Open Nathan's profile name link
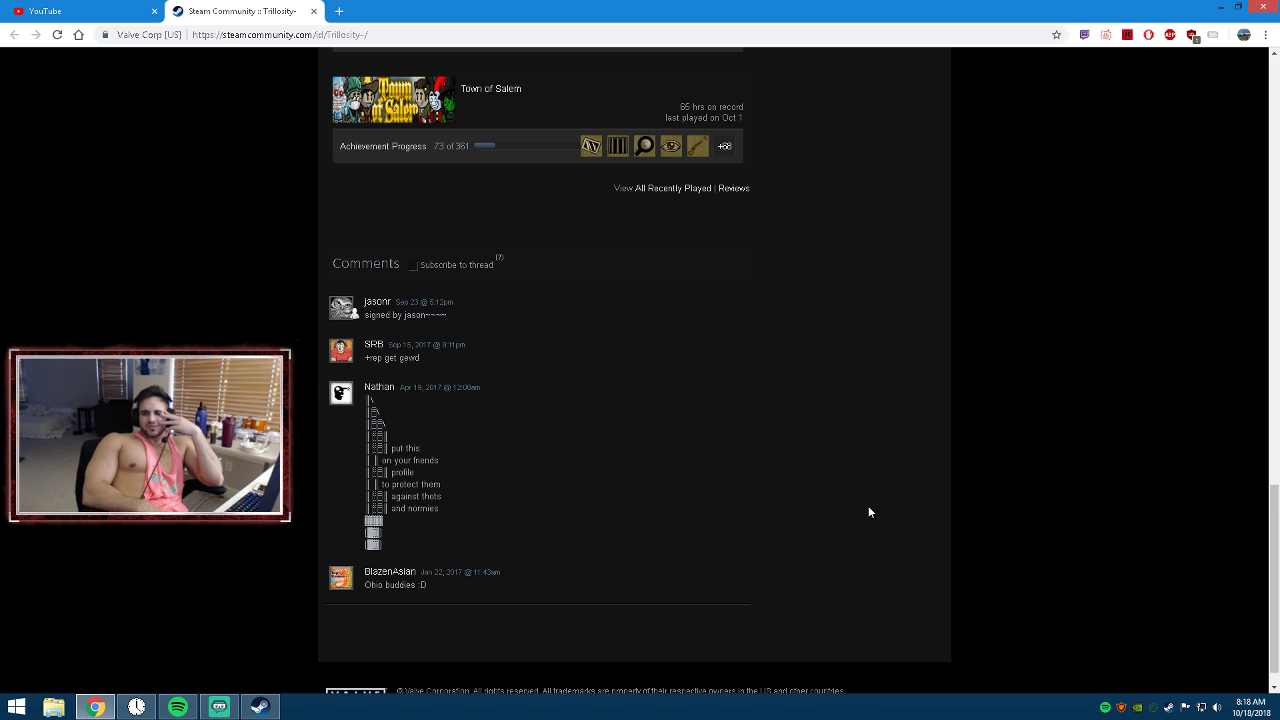This screenshot has height=720, width=1280. 379,387
